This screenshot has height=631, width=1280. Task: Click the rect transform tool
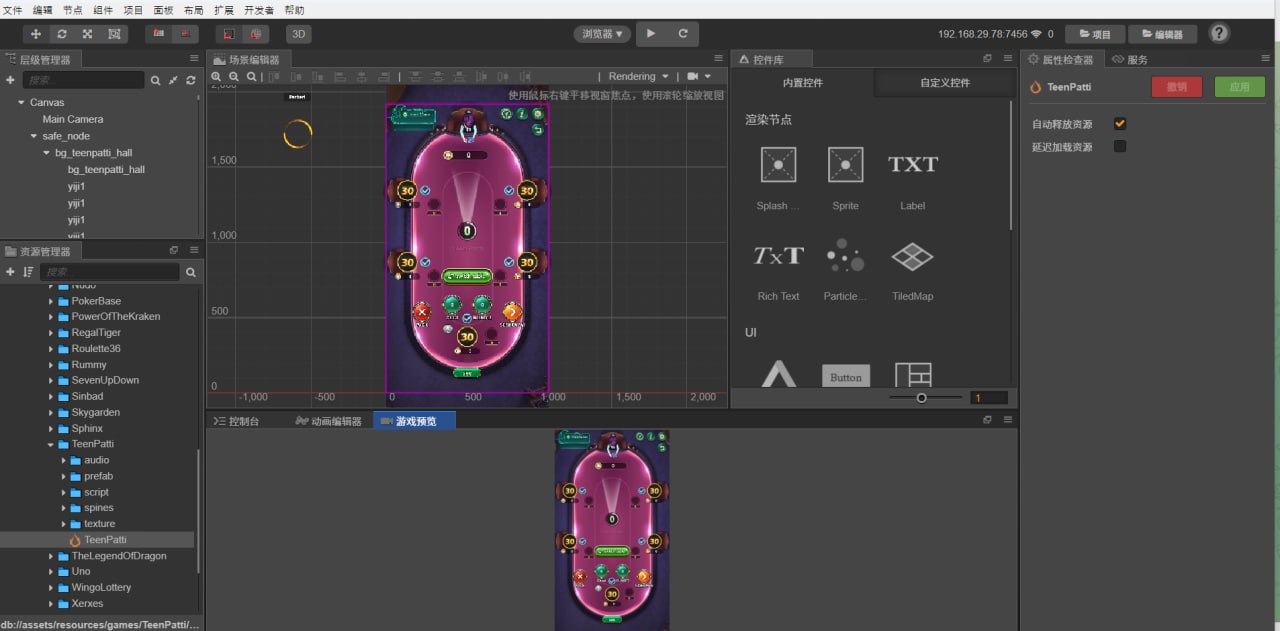point(114,34)
